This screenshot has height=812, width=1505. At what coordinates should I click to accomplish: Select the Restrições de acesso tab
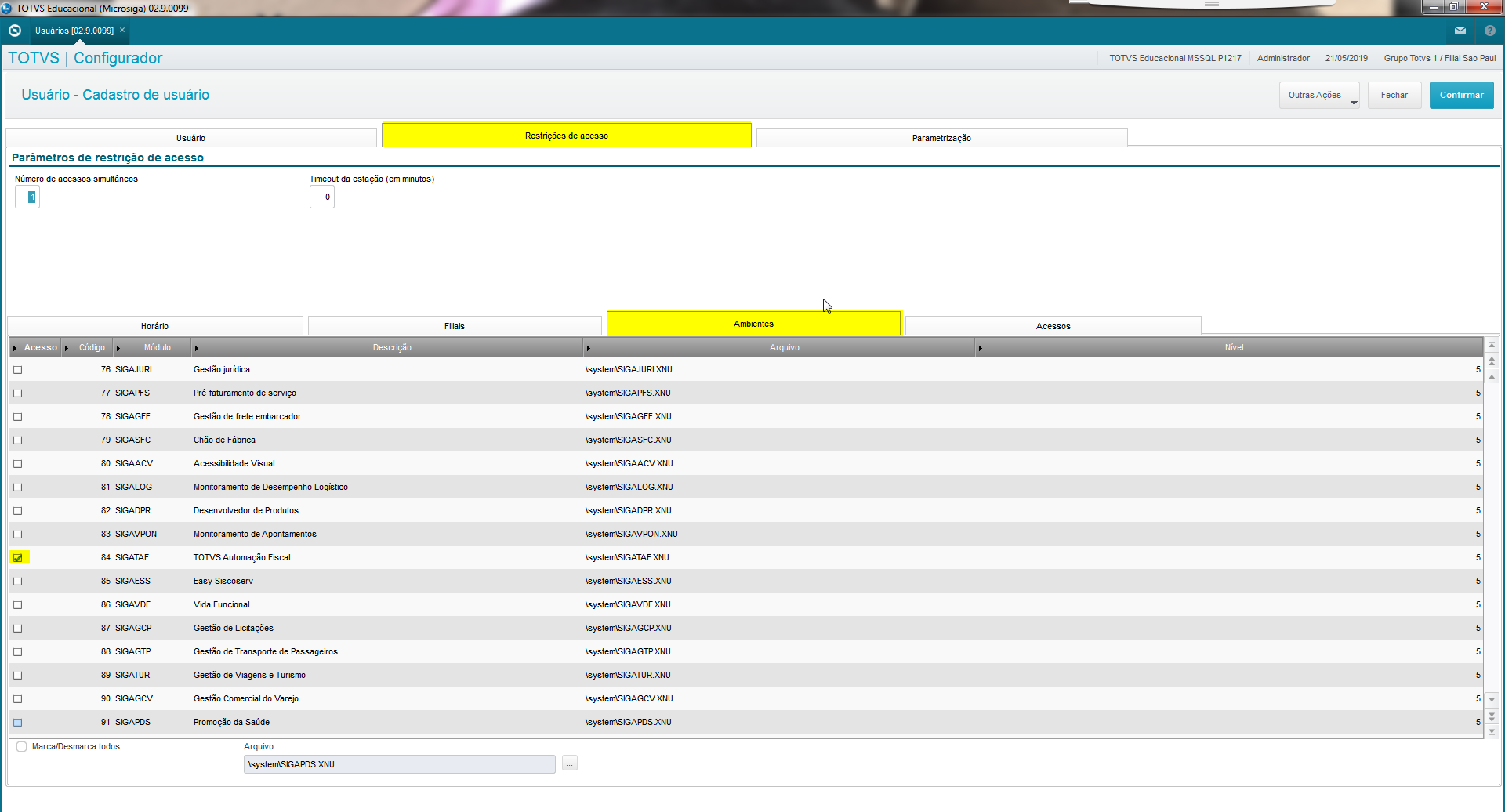567,135
